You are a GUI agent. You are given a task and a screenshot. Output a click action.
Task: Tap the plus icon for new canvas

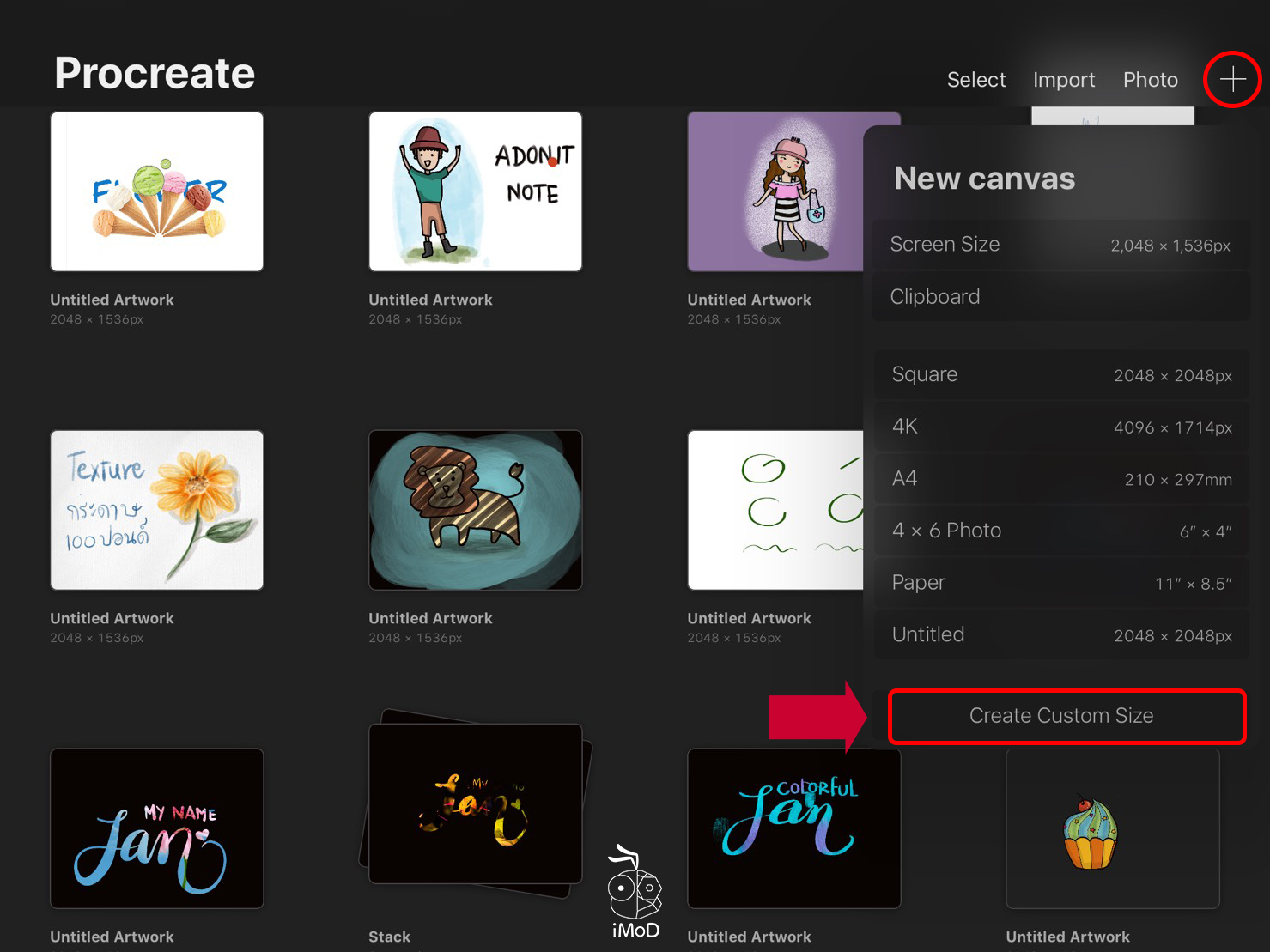(1232, 80)
